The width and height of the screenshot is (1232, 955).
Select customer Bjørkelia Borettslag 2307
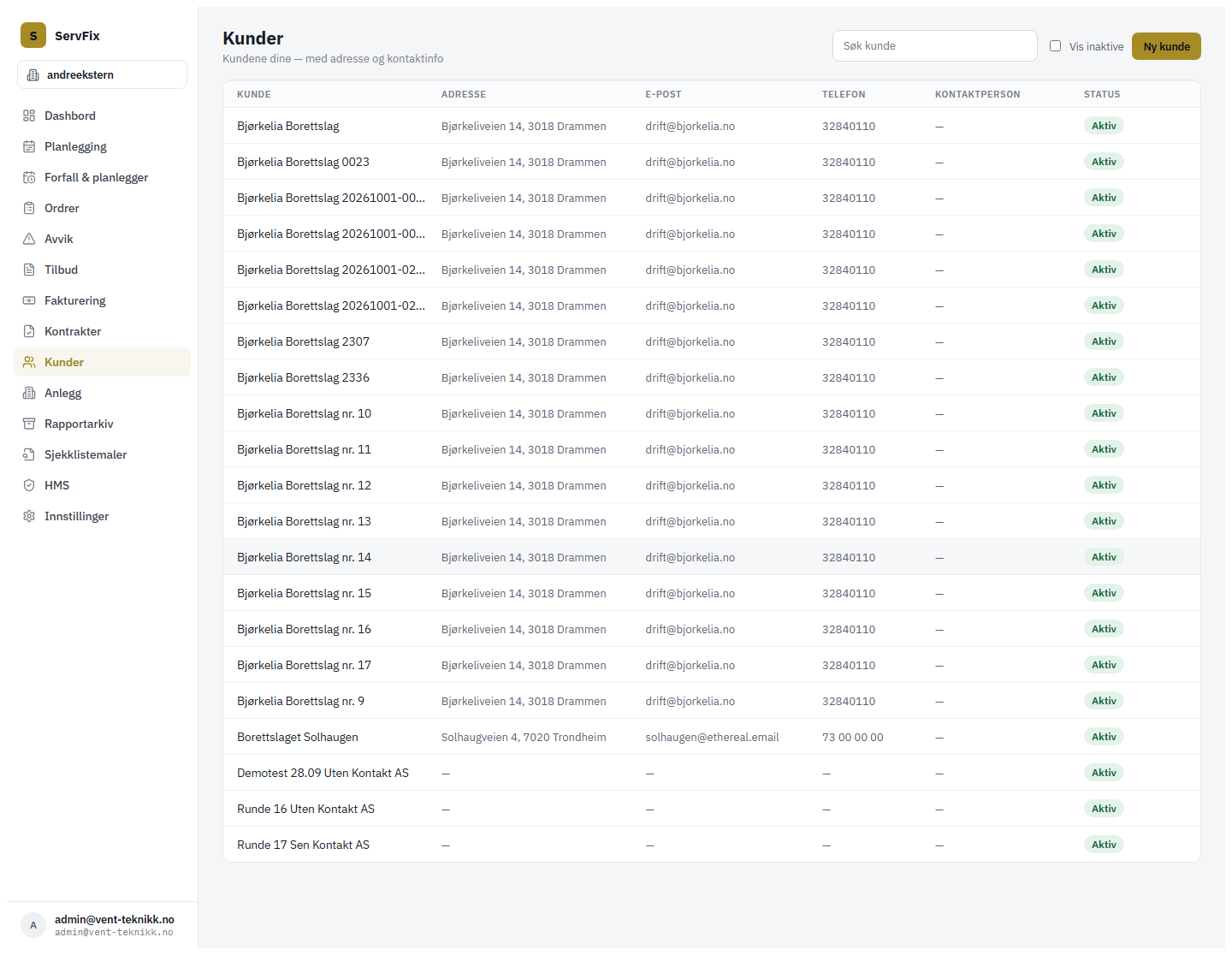point(711,341)
